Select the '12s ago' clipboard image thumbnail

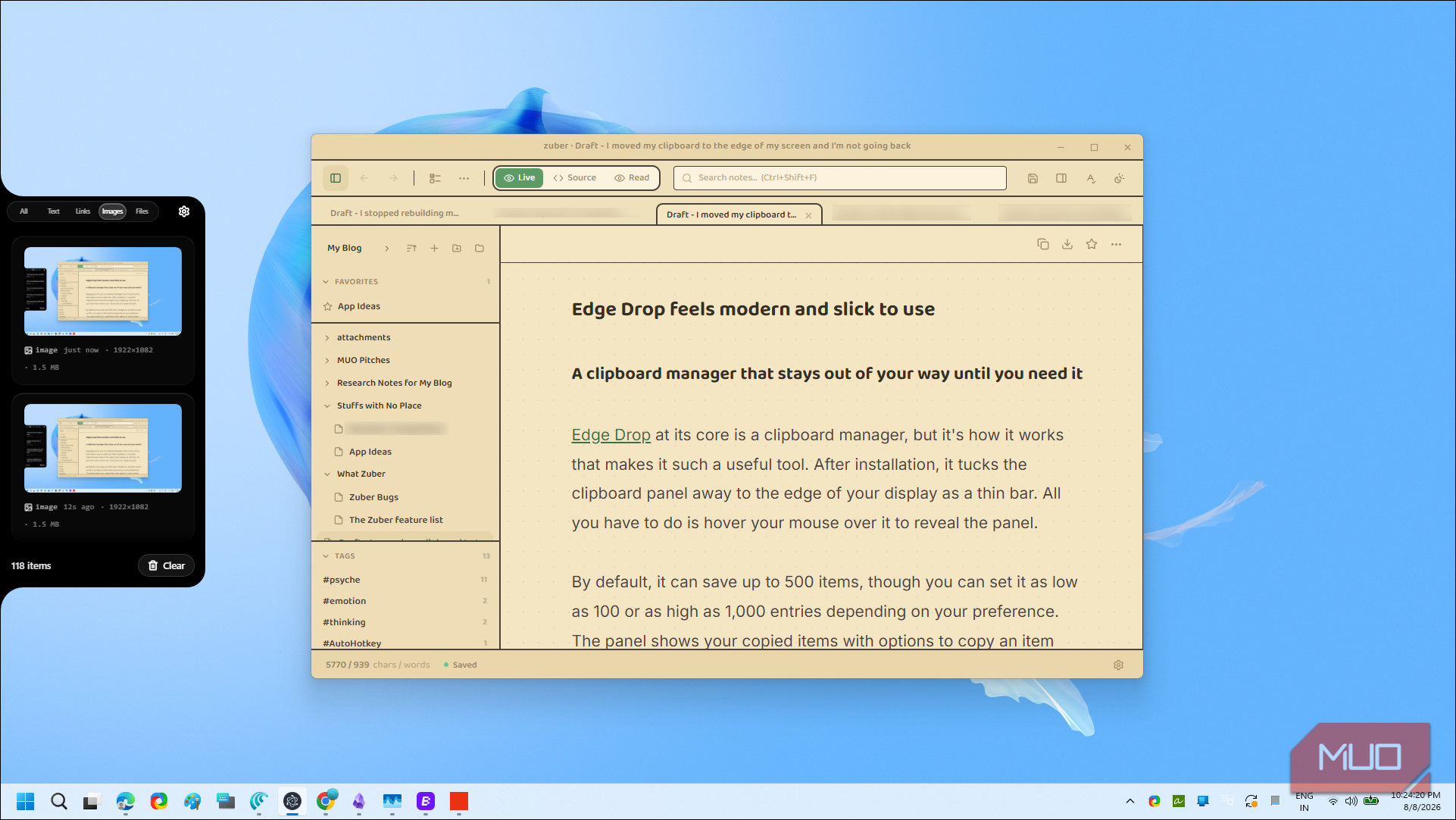click(x=103, y=448)
